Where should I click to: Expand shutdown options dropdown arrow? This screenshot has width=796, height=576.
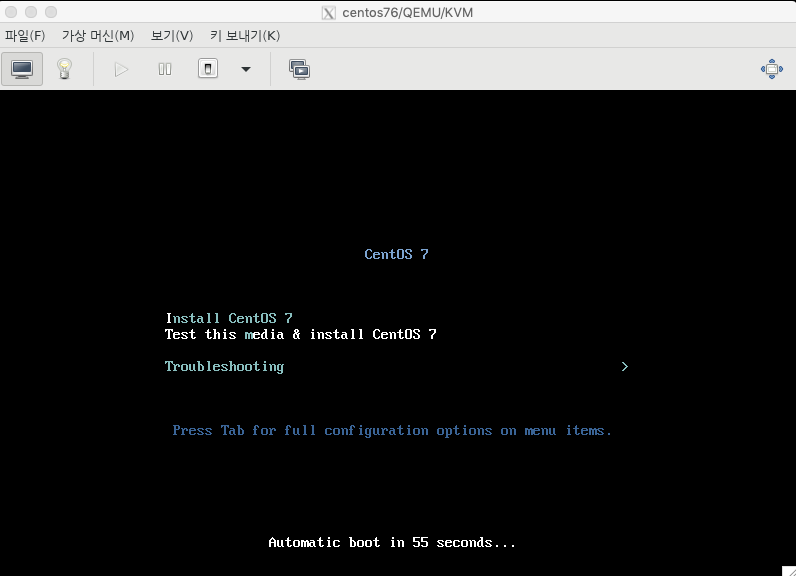click(246, 69)
